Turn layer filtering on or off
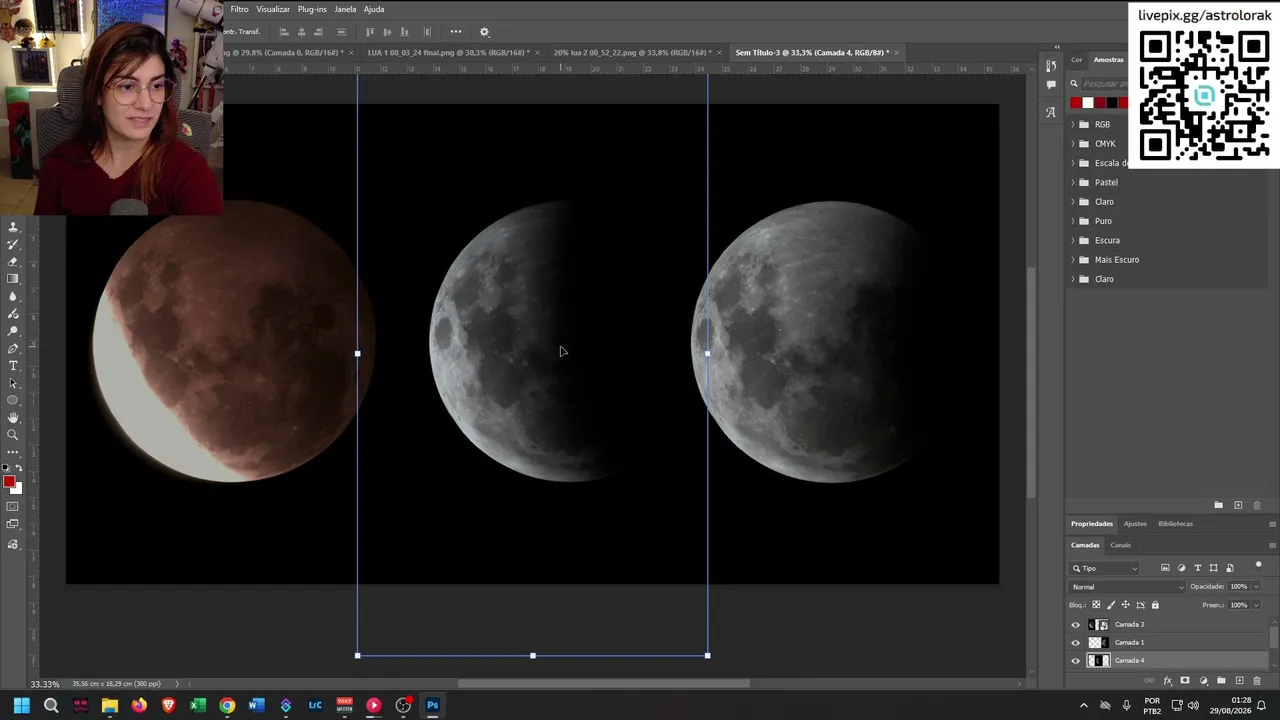1280x720 pixels. click(1258, 566)
